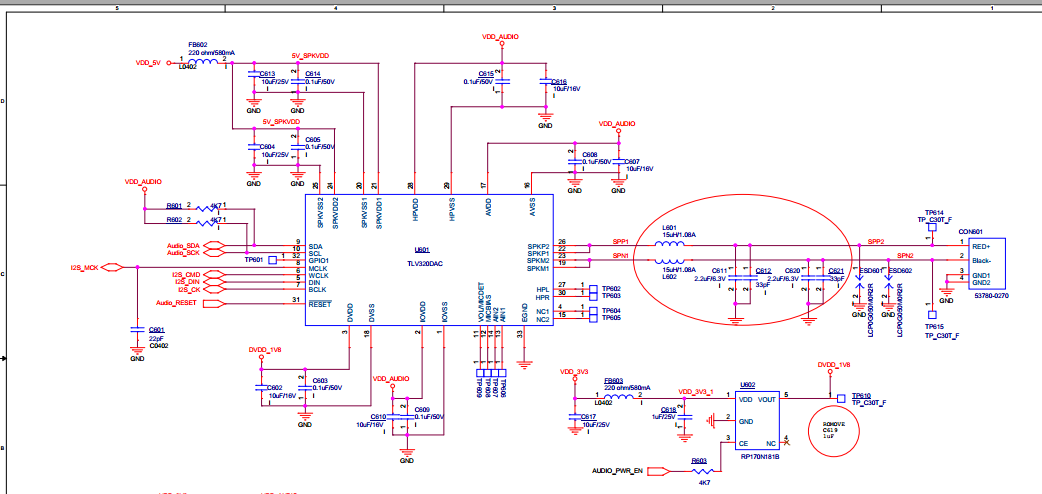Click capacitor label C604
Screen dimensions: 1042x494
click(x=267, y=146)
